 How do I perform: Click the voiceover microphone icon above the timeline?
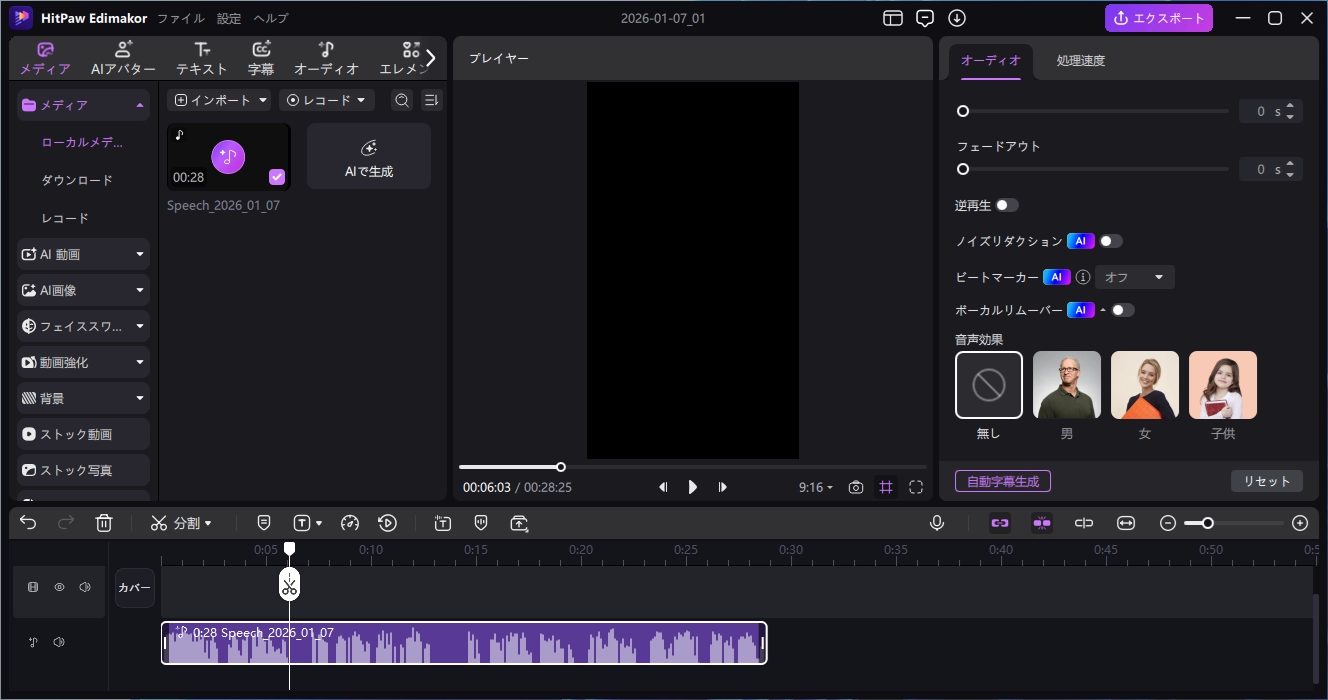[937, 522]
